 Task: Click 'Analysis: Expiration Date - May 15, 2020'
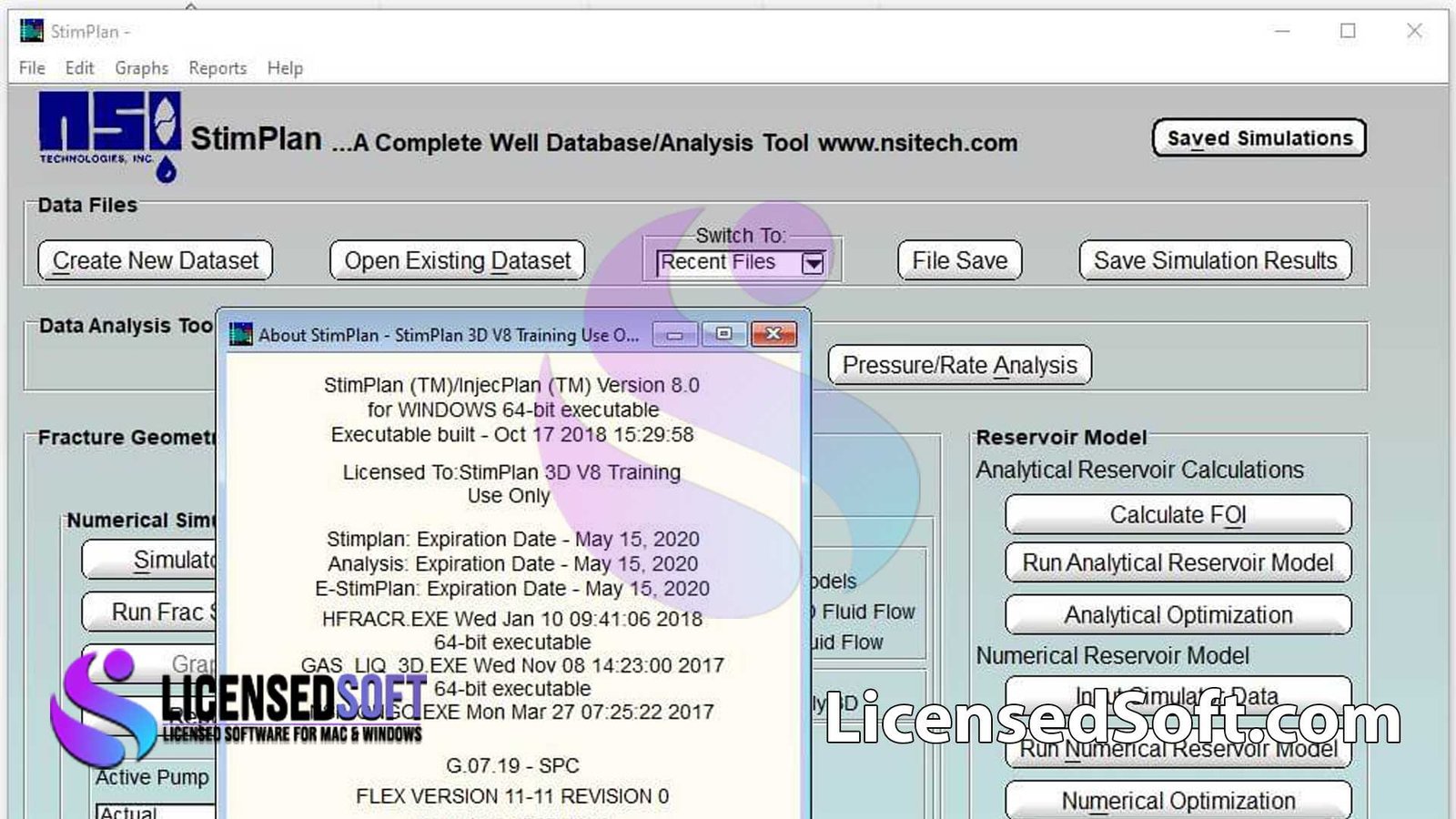click(512, 564)
